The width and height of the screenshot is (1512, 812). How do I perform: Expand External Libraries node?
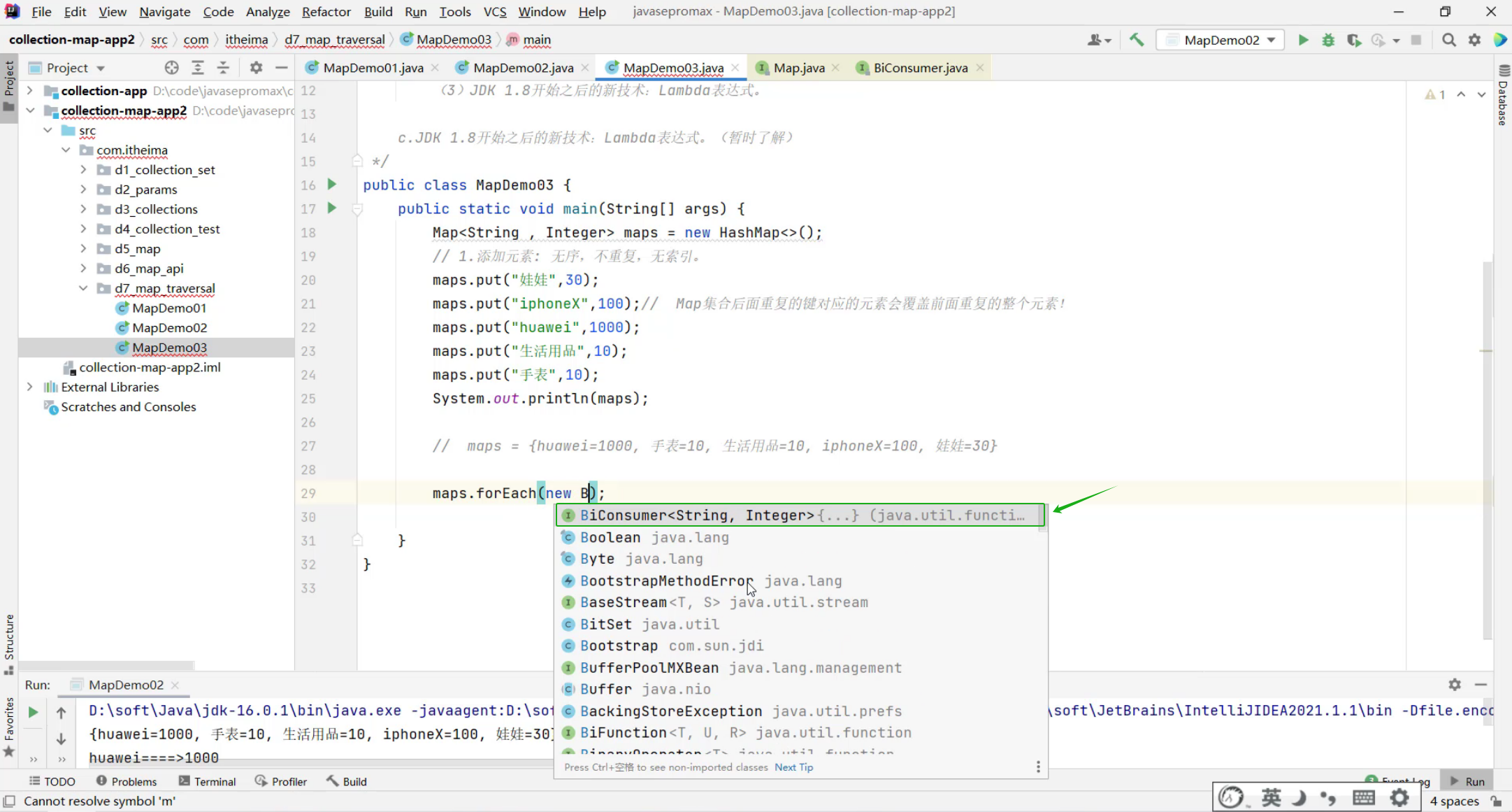[29, 387]
